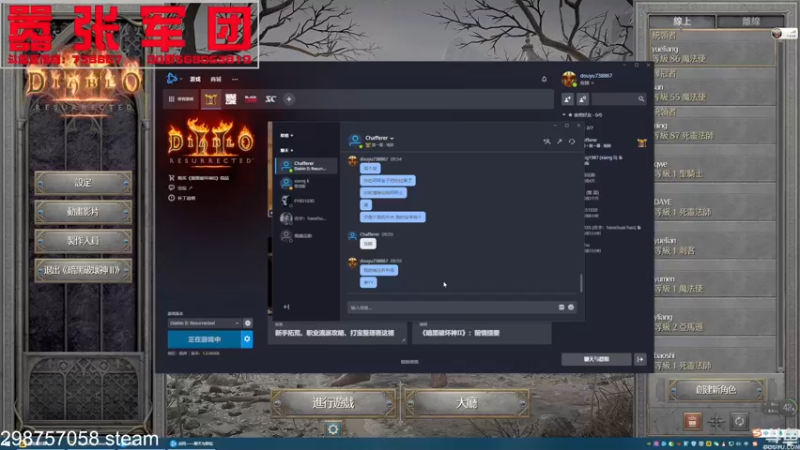Click the refresh icon in chat header
The image size is (800, 450).
click(572, 141)
